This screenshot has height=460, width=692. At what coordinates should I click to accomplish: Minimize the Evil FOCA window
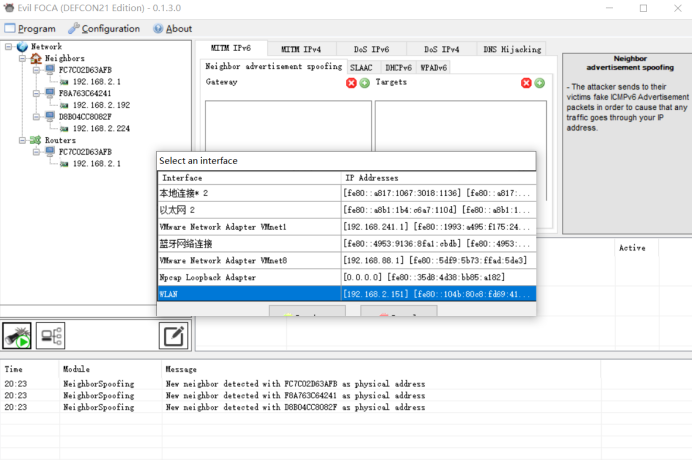tap(609, 8)
